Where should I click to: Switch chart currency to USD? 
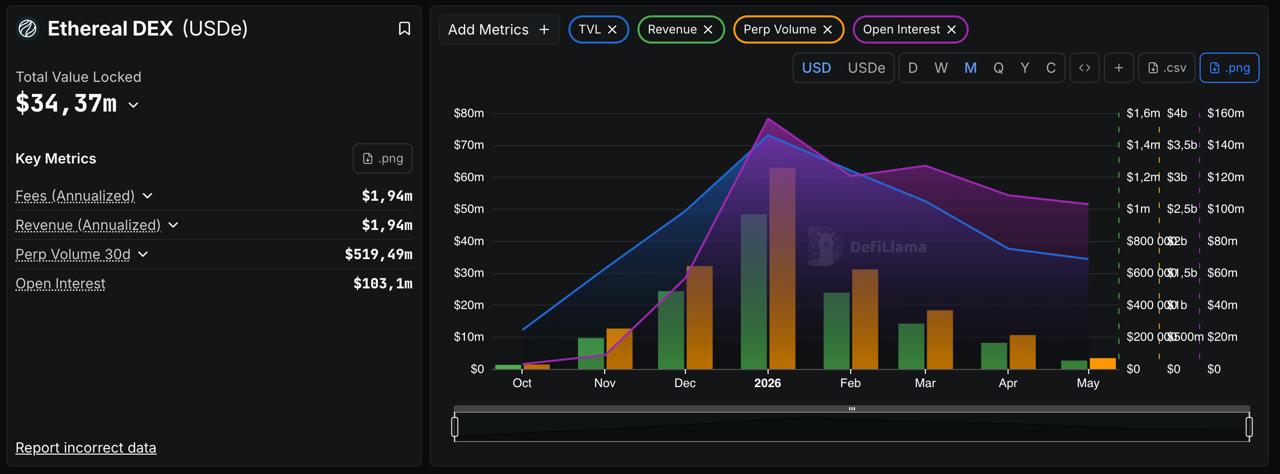pyautogui.click(x=816, y=68)
